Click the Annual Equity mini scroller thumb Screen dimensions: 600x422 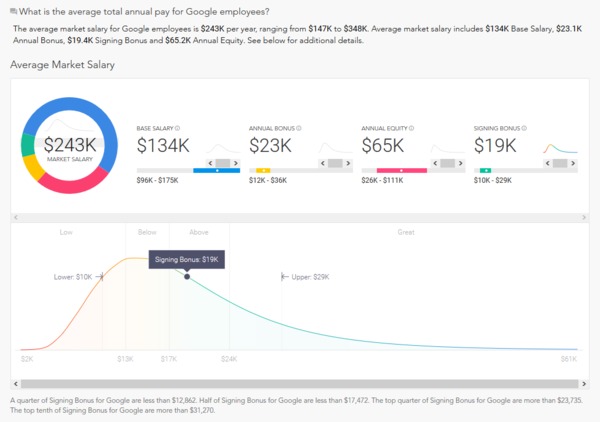coord(448,163)
